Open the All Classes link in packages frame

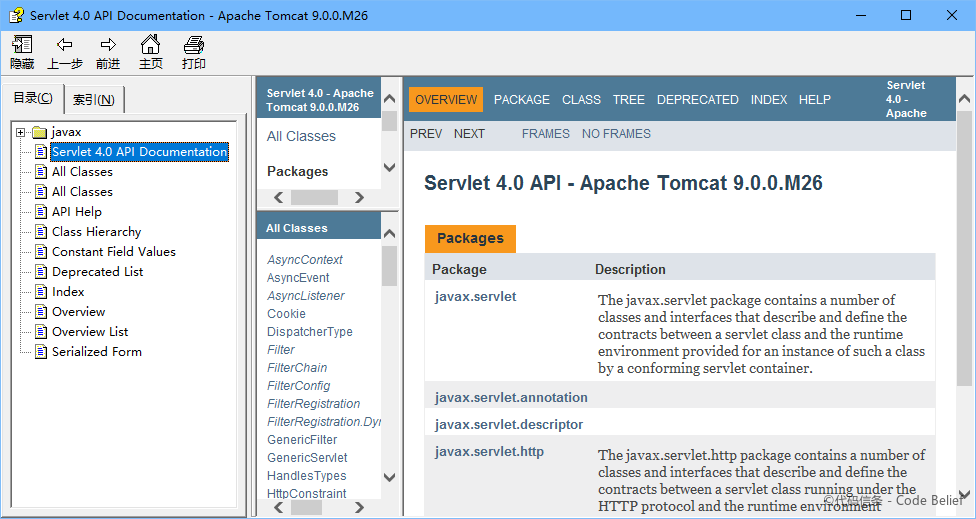click(x=301, y=136)
